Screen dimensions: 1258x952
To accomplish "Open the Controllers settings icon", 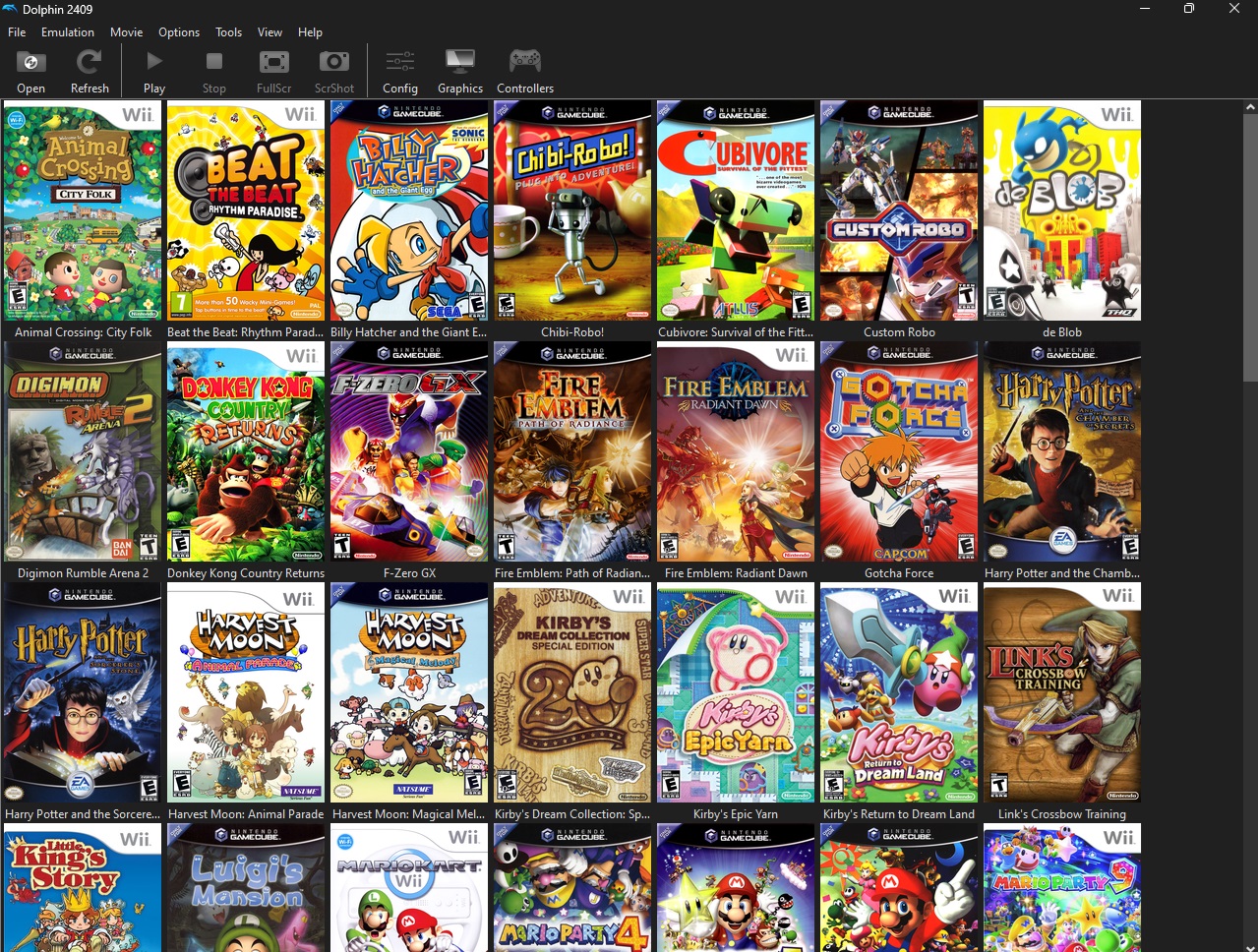I will (x=525, y=63).
